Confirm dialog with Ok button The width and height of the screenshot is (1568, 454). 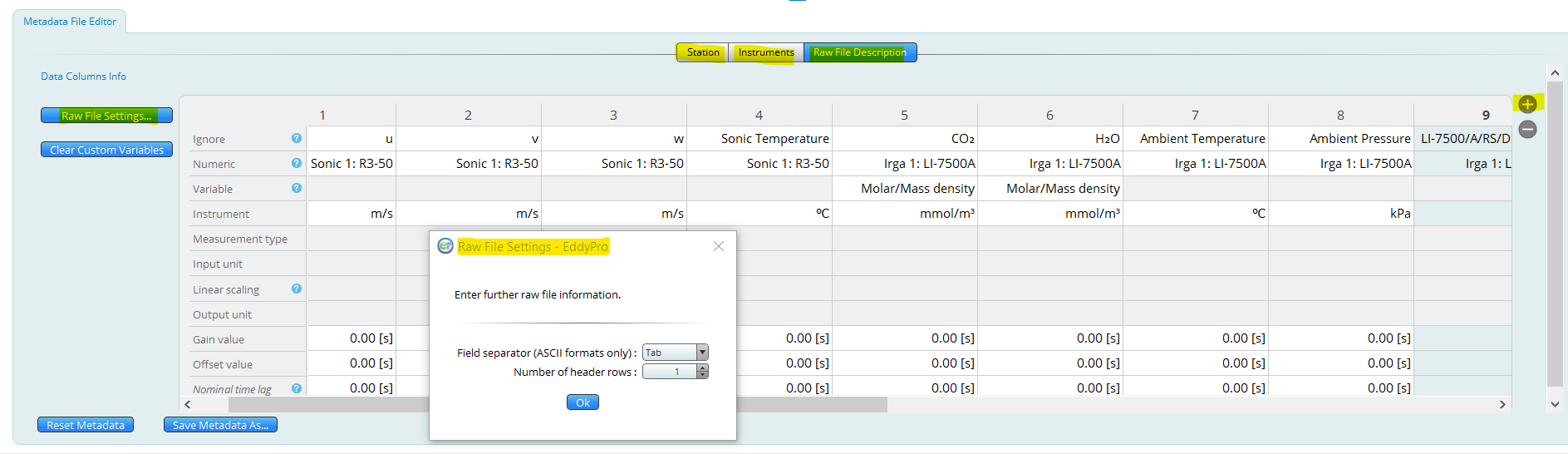point(582,402)
